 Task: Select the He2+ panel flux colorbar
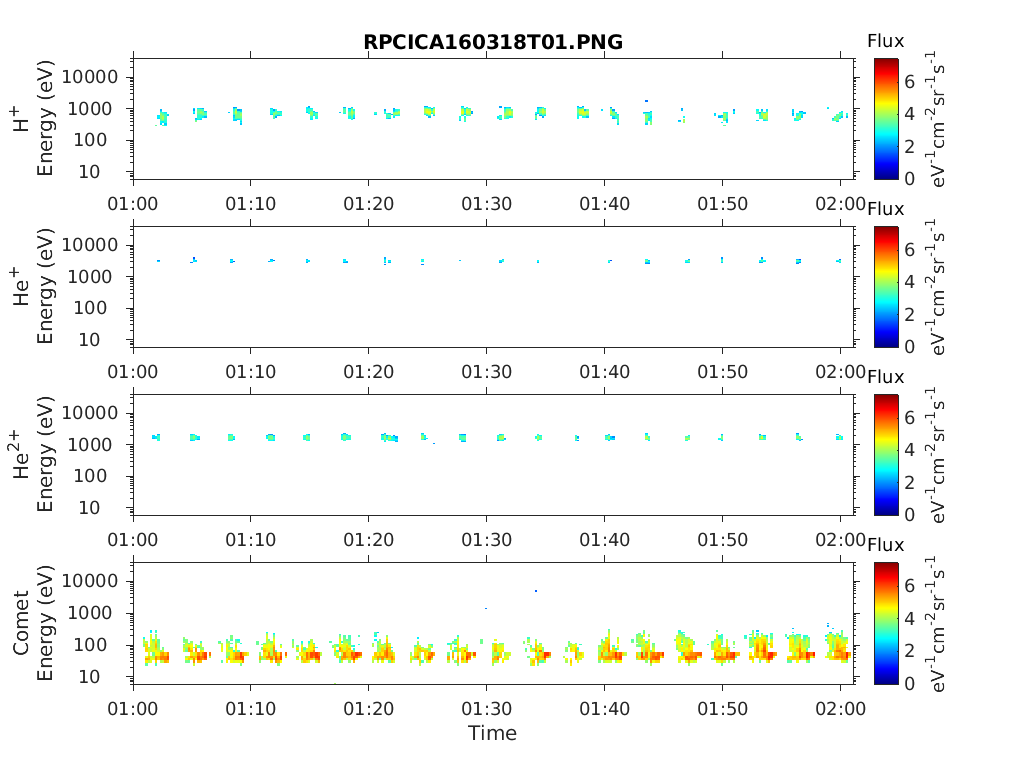[886, 455]
